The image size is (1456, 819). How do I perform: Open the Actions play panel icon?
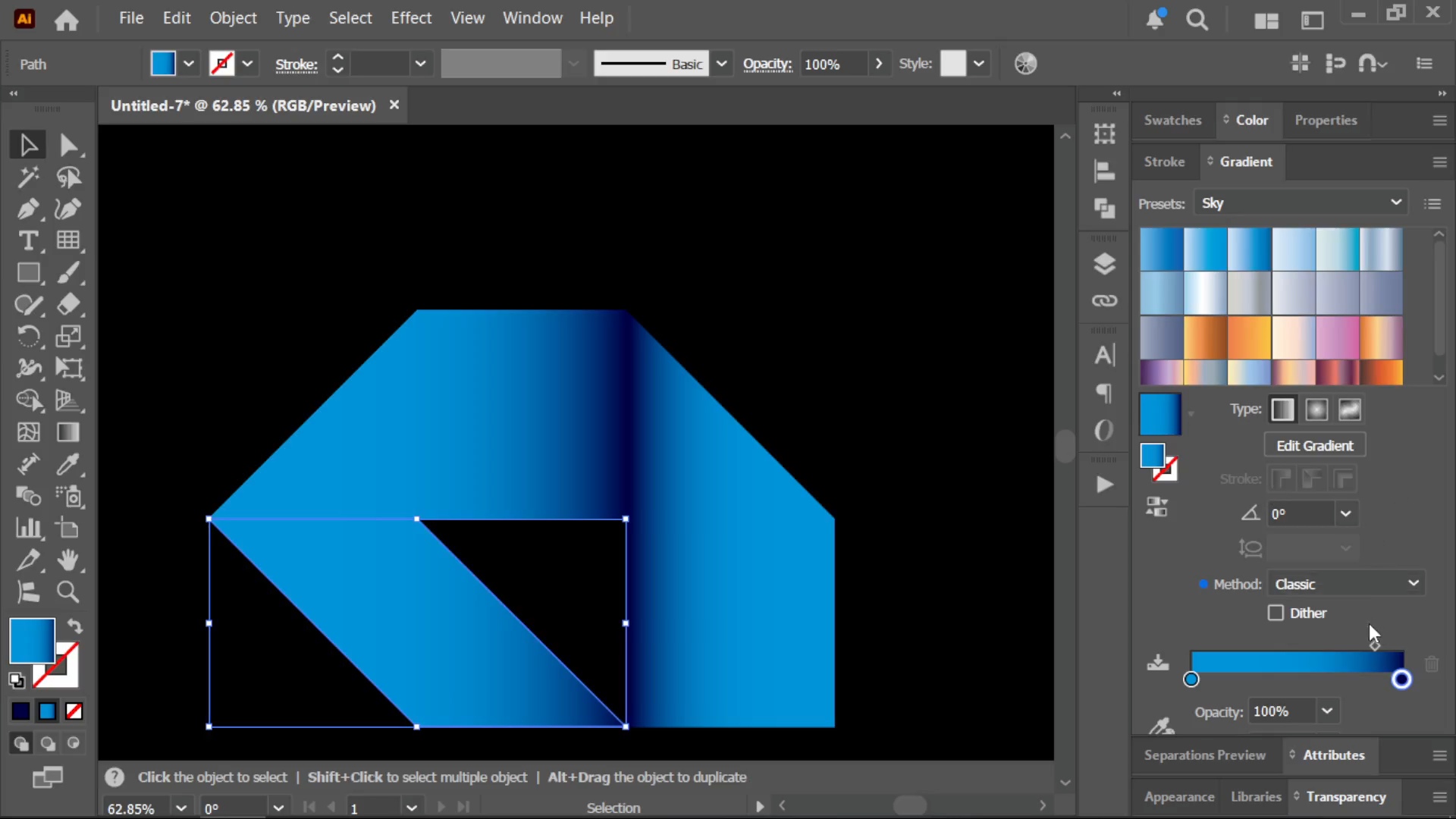(x=1104, y=485)
